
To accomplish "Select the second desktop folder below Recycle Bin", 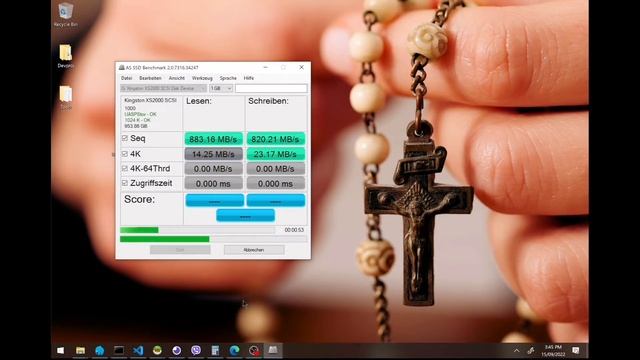I will [65, 56].
